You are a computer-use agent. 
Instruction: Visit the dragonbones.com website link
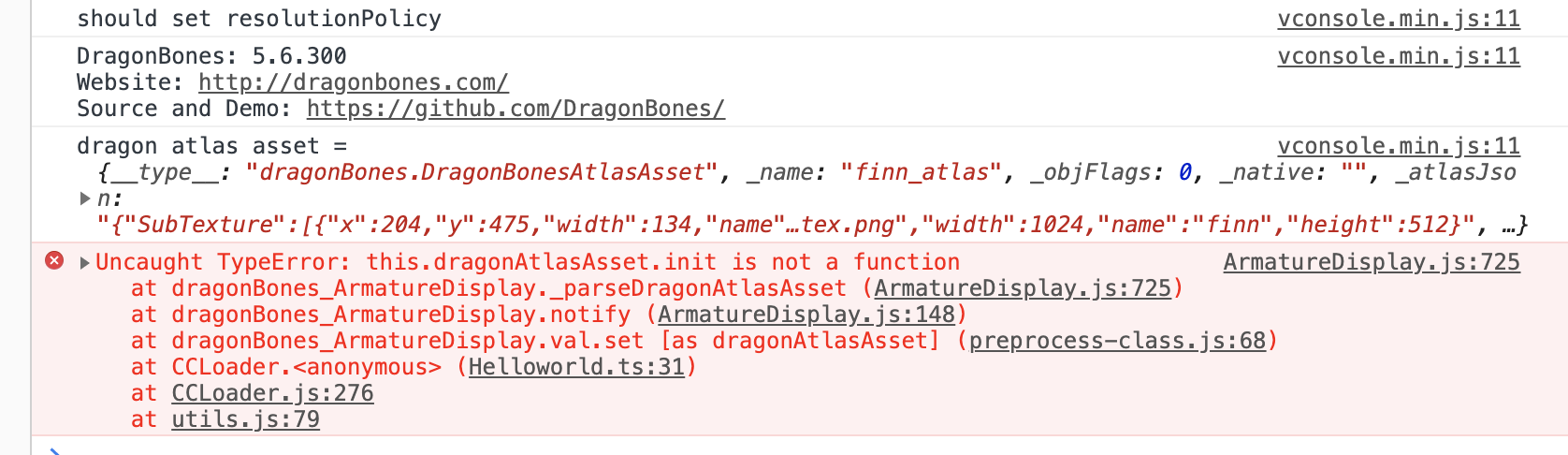coord(353,82)
